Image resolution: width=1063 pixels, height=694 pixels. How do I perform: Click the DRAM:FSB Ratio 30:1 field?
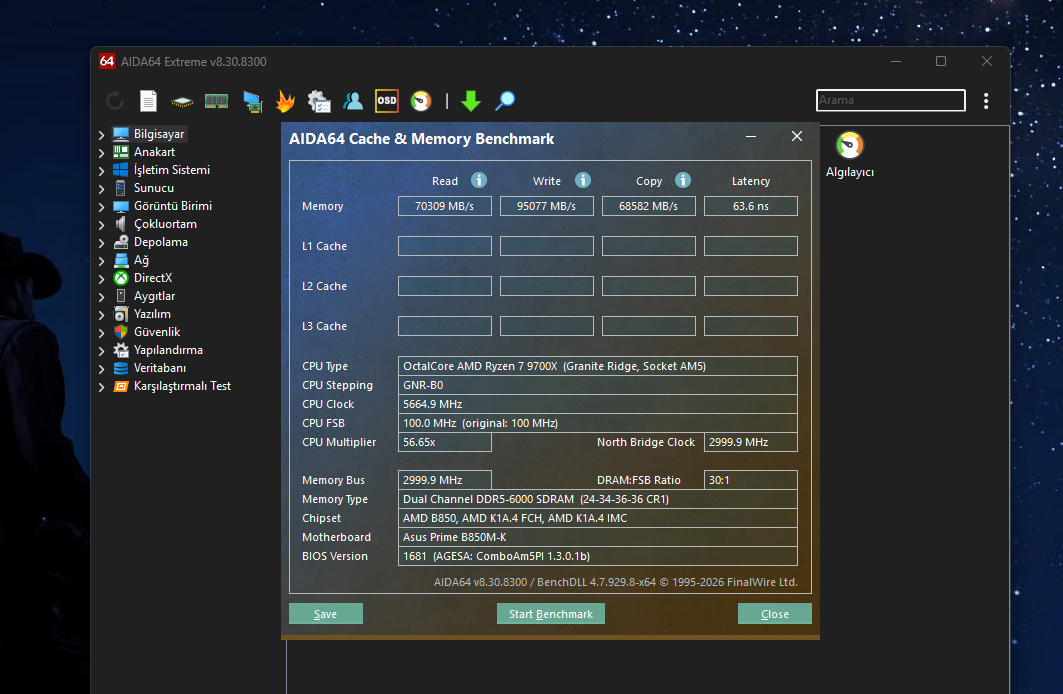(750, 480)
